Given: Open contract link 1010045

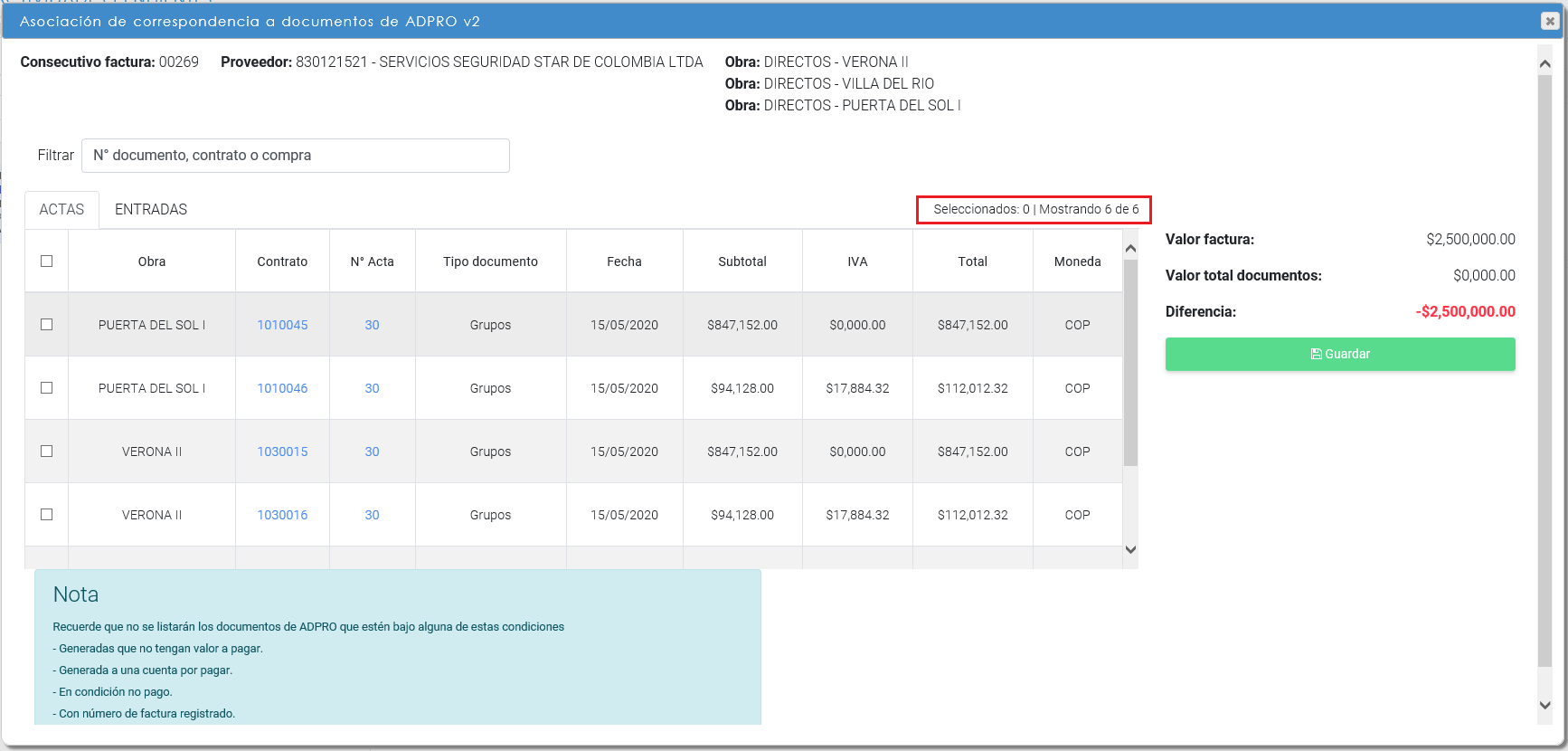Looking at the screenshot, I should pos(282,325).
